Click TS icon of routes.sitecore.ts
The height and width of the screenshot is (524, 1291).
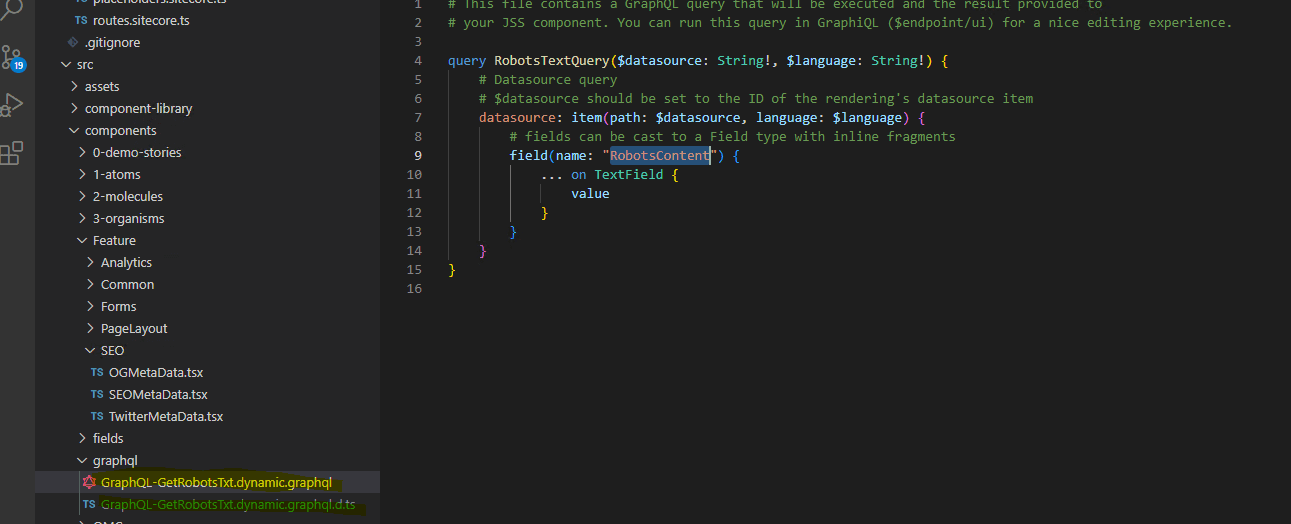(81, 20)
